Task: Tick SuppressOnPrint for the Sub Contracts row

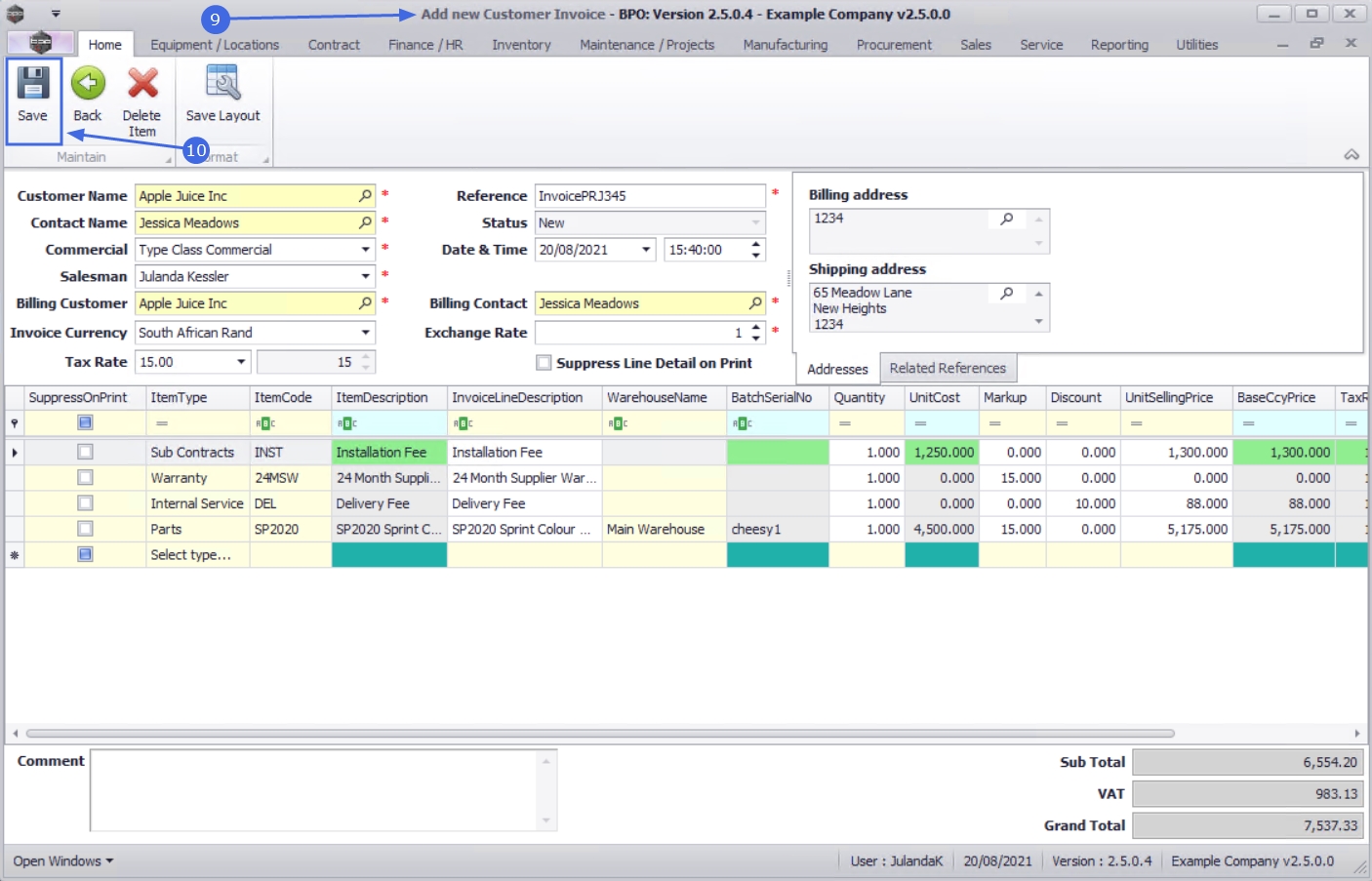Action: 85,453
